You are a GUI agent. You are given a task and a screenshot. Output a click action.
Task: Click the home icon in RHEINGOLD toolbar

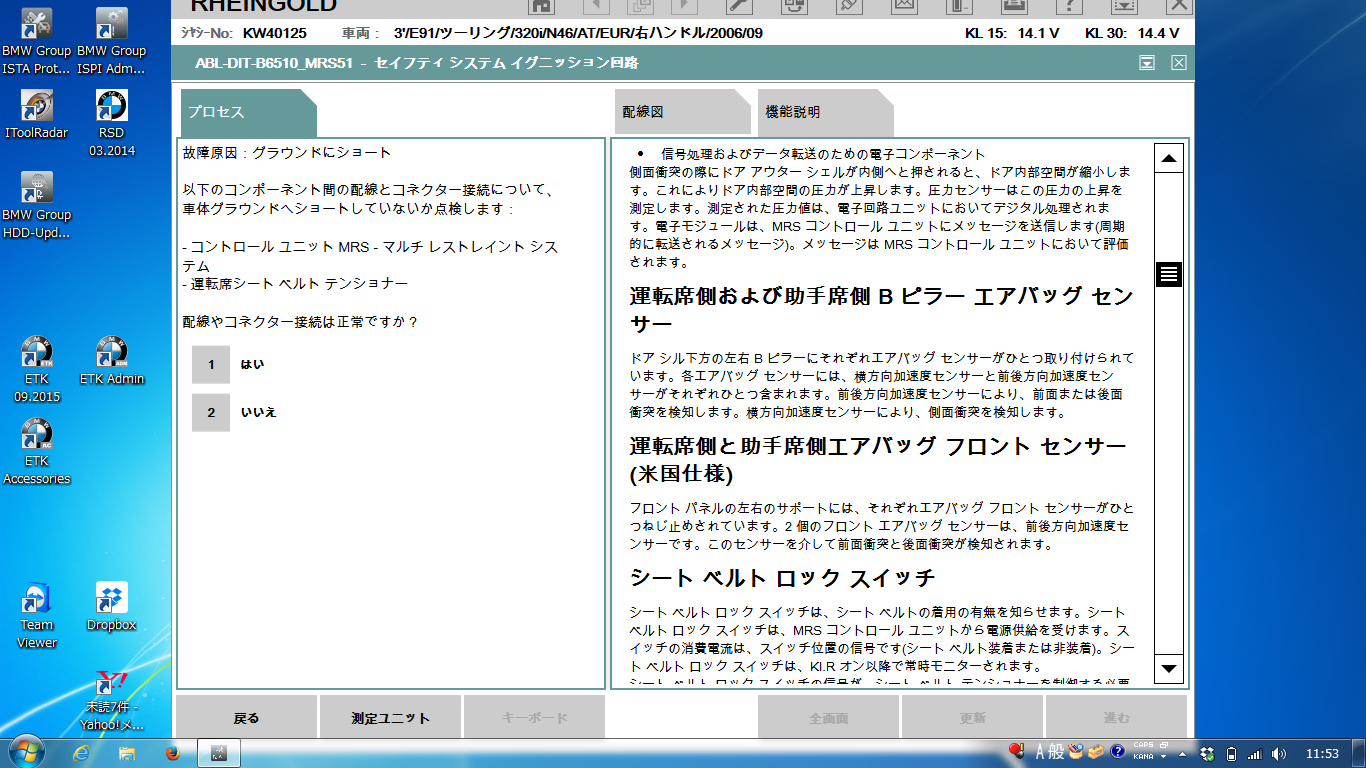pyautogui.click(x=541, y=6)
